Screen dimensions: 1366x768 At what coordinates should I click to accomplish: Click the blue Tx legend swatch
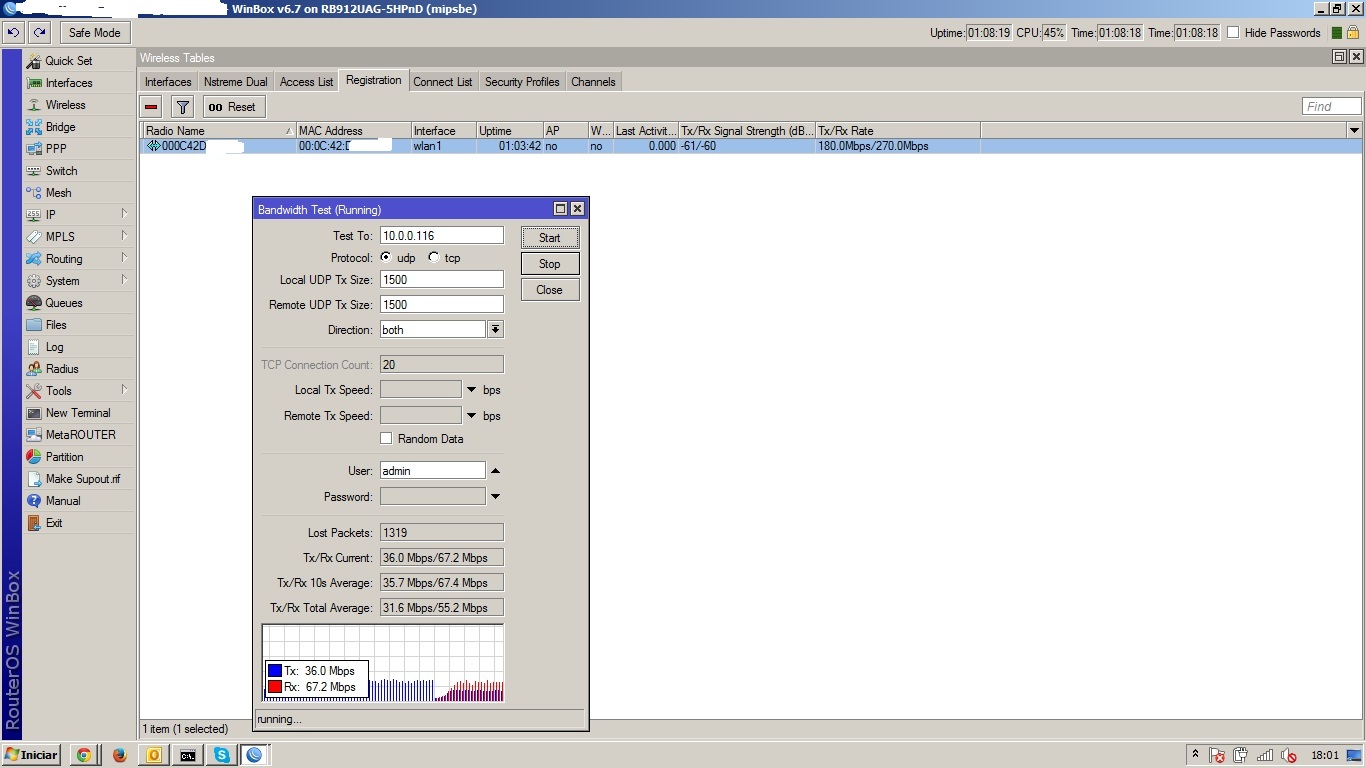click(274, 671)
